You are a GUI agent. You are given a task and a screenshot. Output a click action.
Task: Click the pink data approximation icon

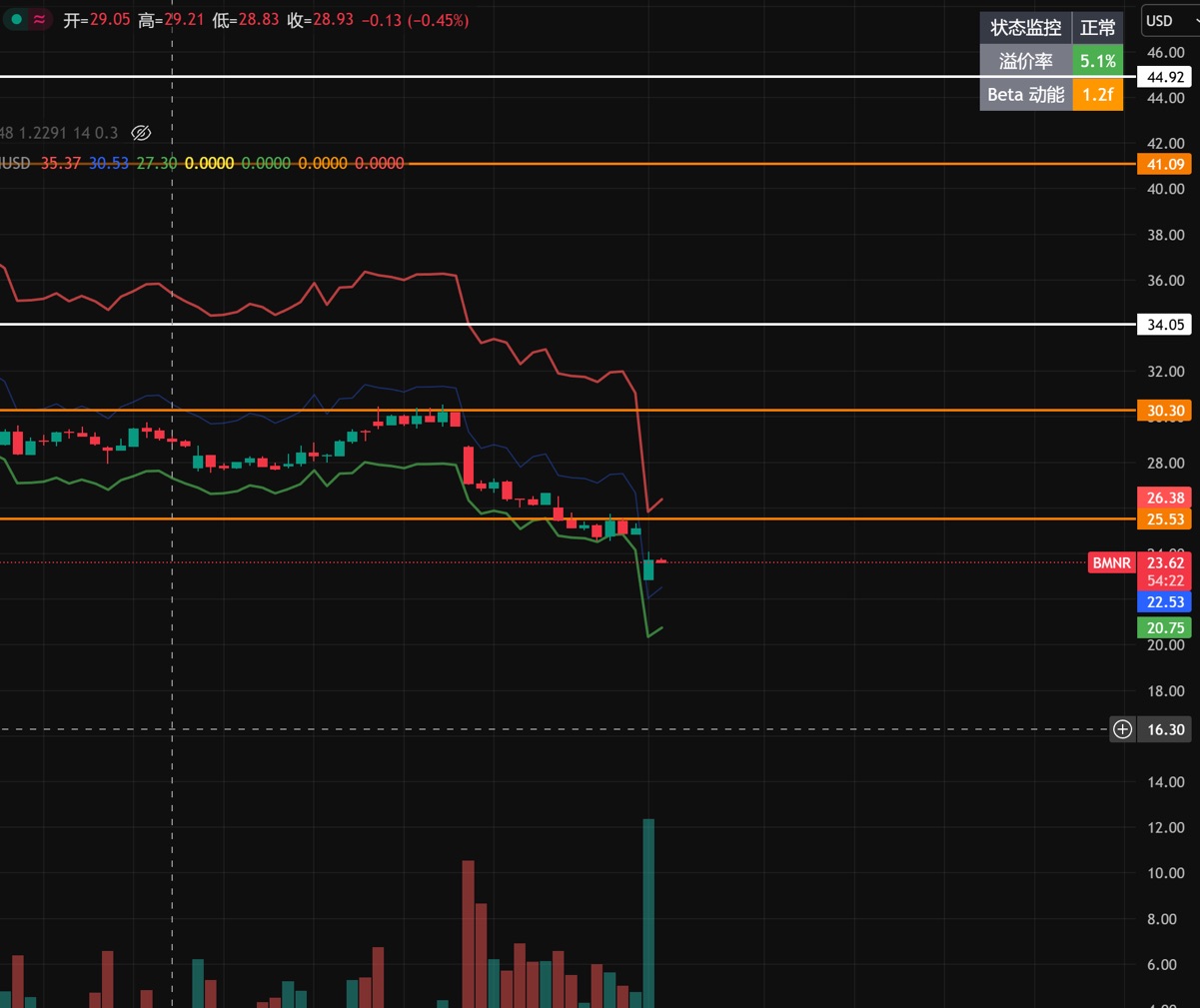click(39, 19)
